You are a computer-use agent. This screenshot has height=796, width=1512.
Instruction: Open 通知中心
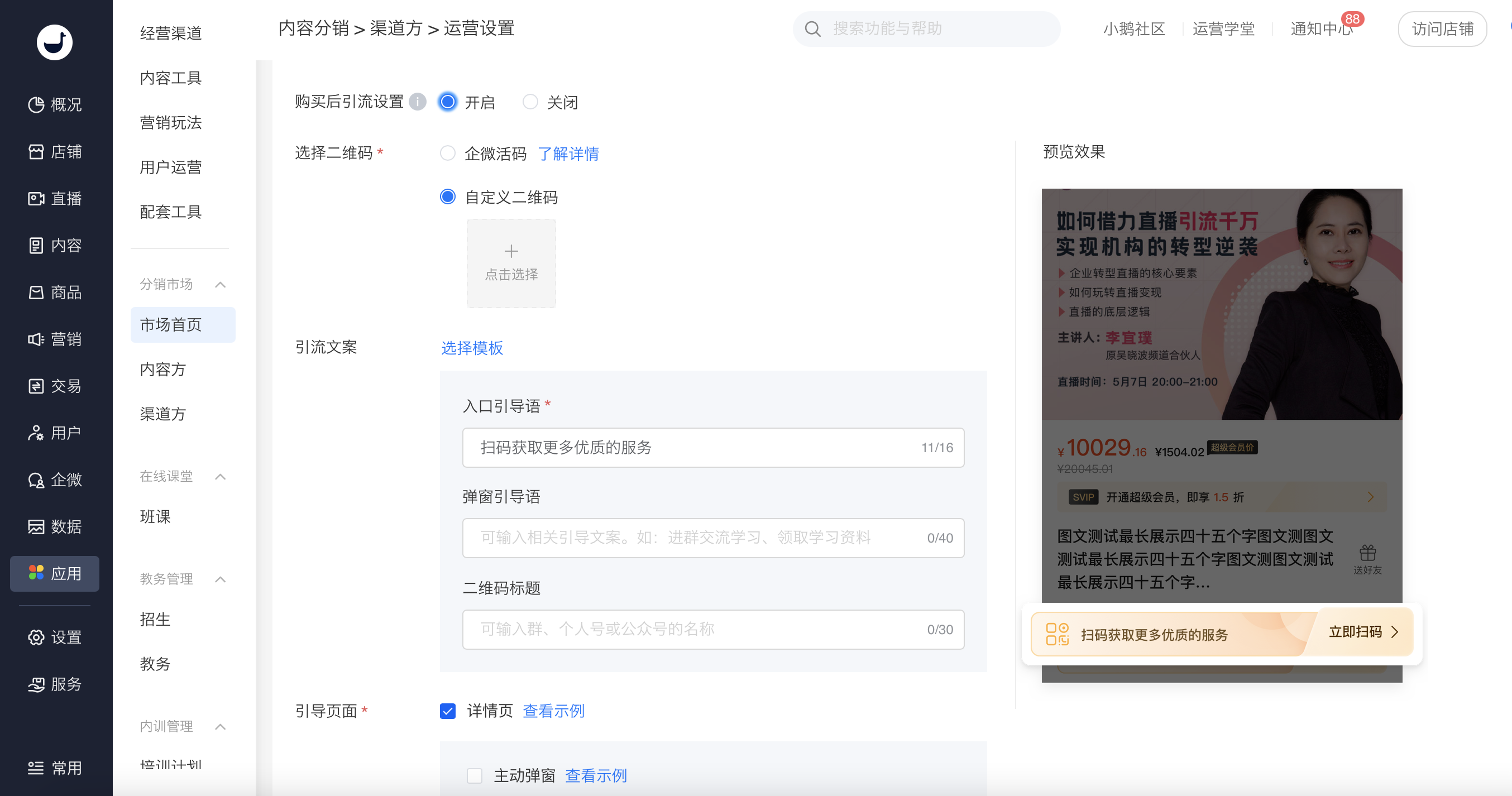[x=1322, y=29]
